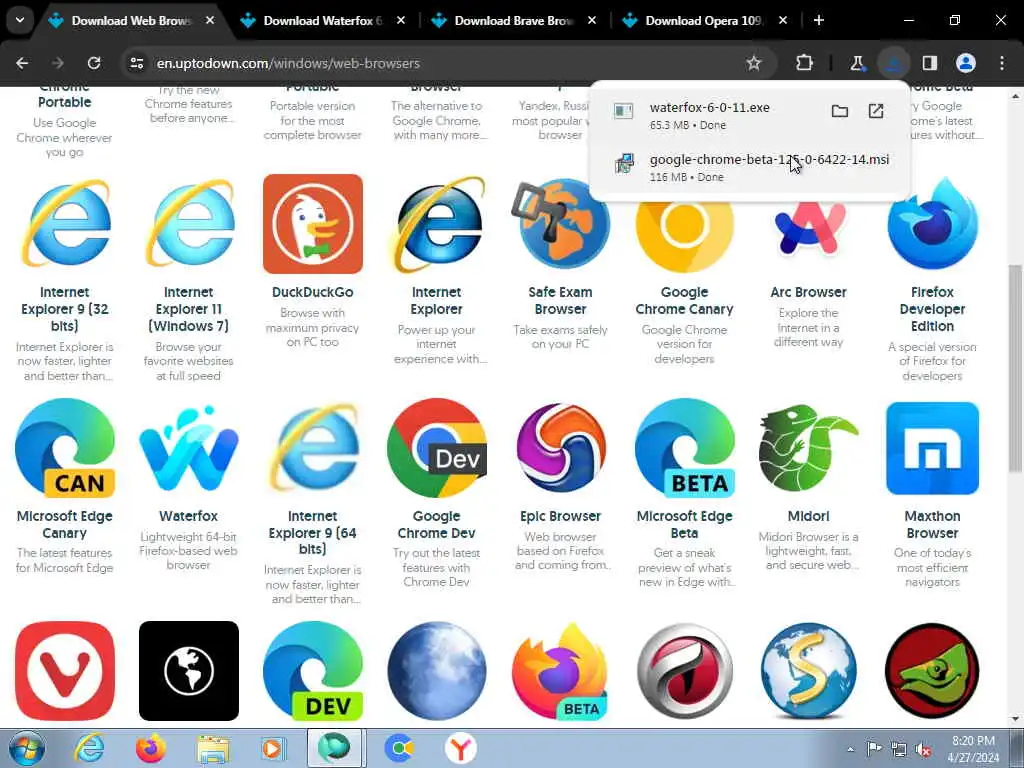Click the Waterfox browser icon
Image resolution: width=1024 pixels, height=768 pixels.
tap(189, 448)
